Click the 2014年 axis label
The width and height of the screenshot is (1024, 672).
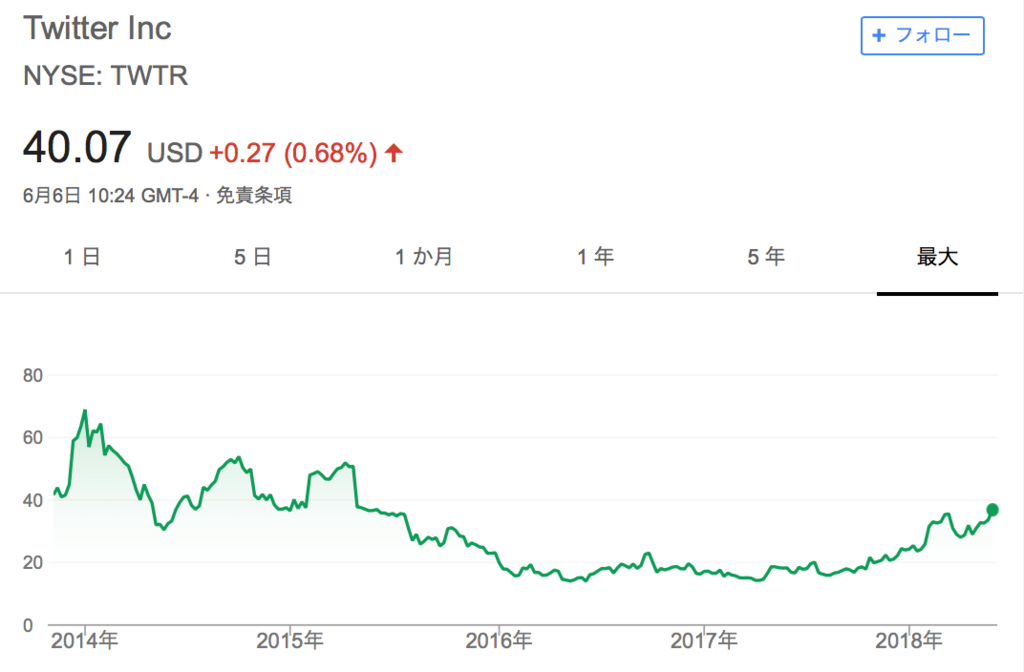point(84,641)
